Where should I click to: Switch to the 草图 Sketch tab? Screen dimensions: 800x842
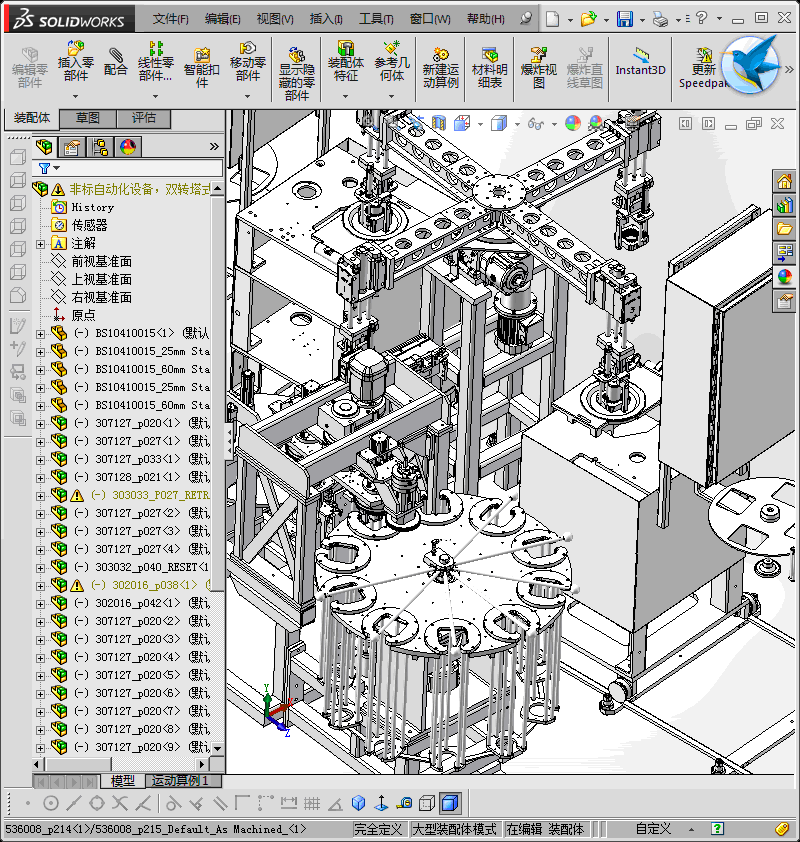[88, 118]
